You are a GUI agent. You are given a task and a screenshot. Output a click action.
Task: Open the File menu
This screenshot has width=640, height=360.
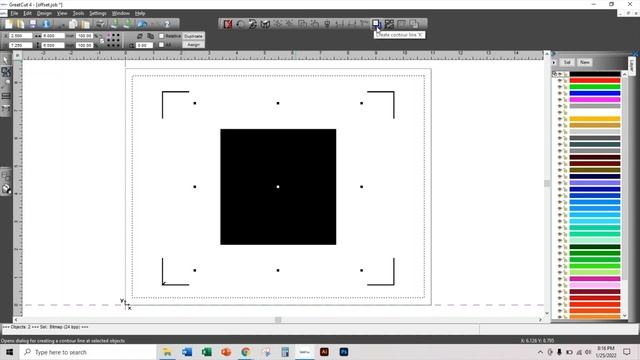14,13
